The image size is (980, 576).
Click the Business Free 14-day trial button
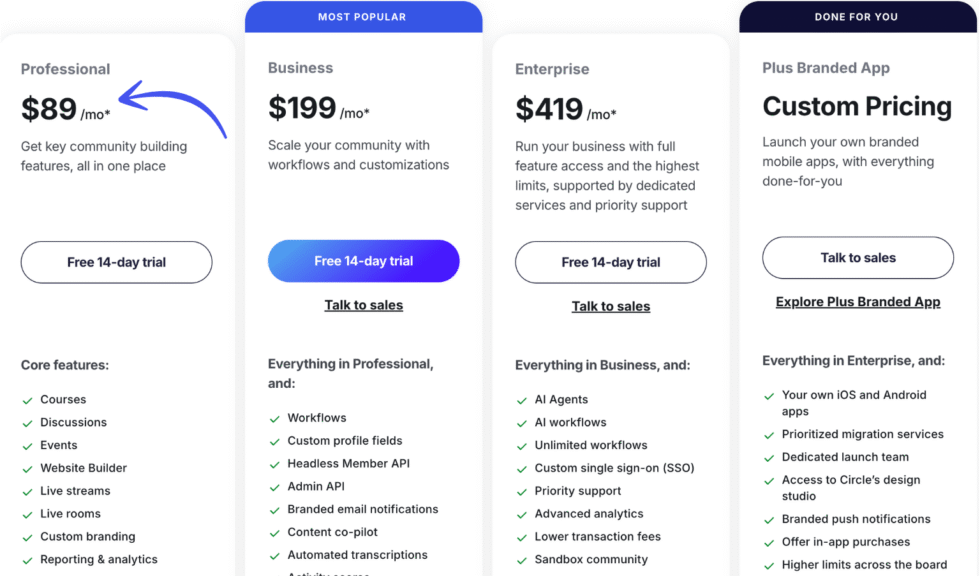pos(363,260)
